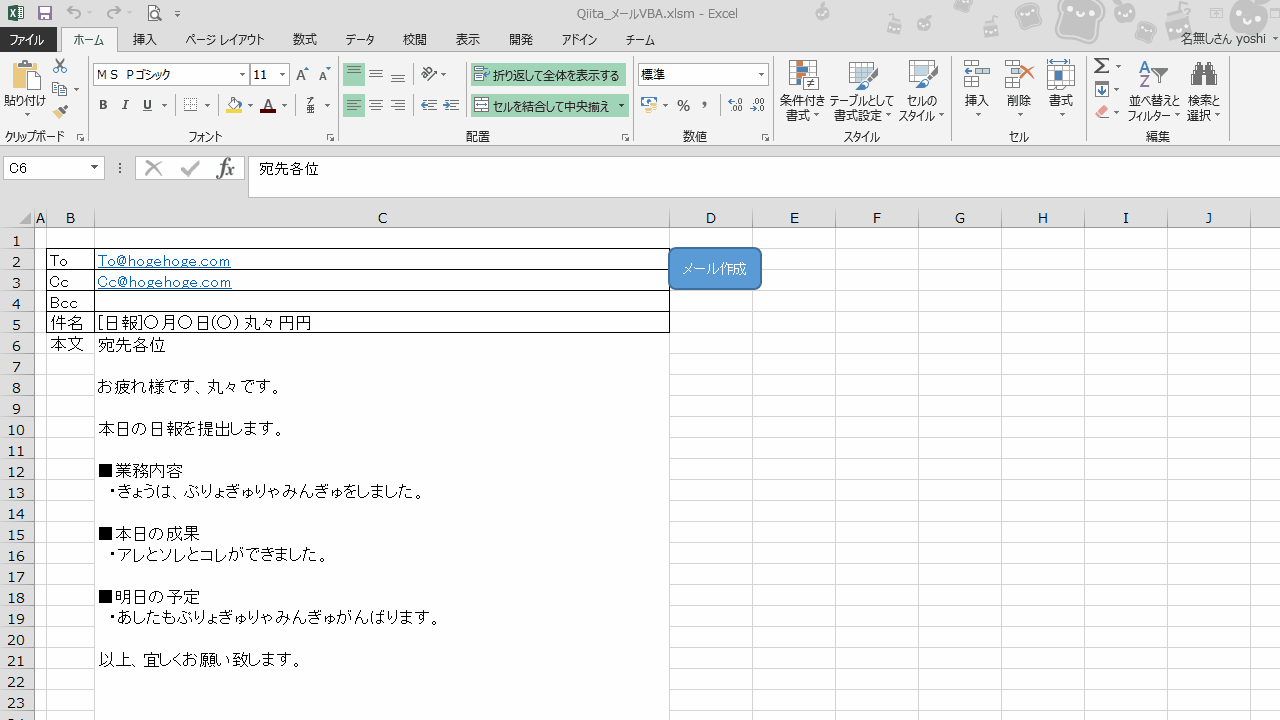Click the AutoSum icon
The width and height of the screenshot is (1280, 720).
point(1100,65)
